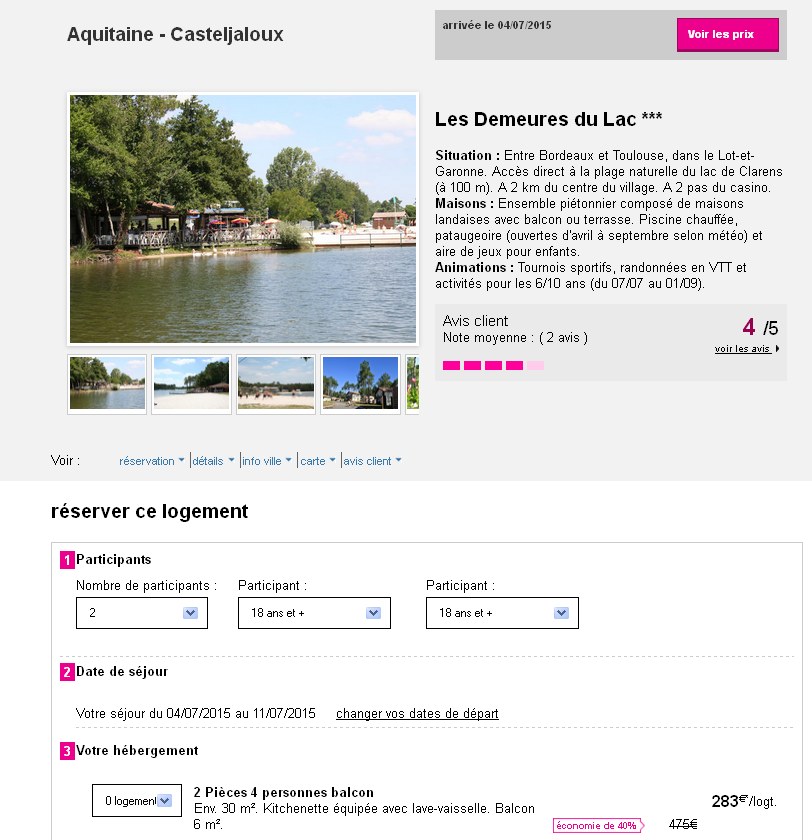The image size is (812, 840).
Task: Select the third thumbnail with beachgoers
Action: click(x=276, y=383)
